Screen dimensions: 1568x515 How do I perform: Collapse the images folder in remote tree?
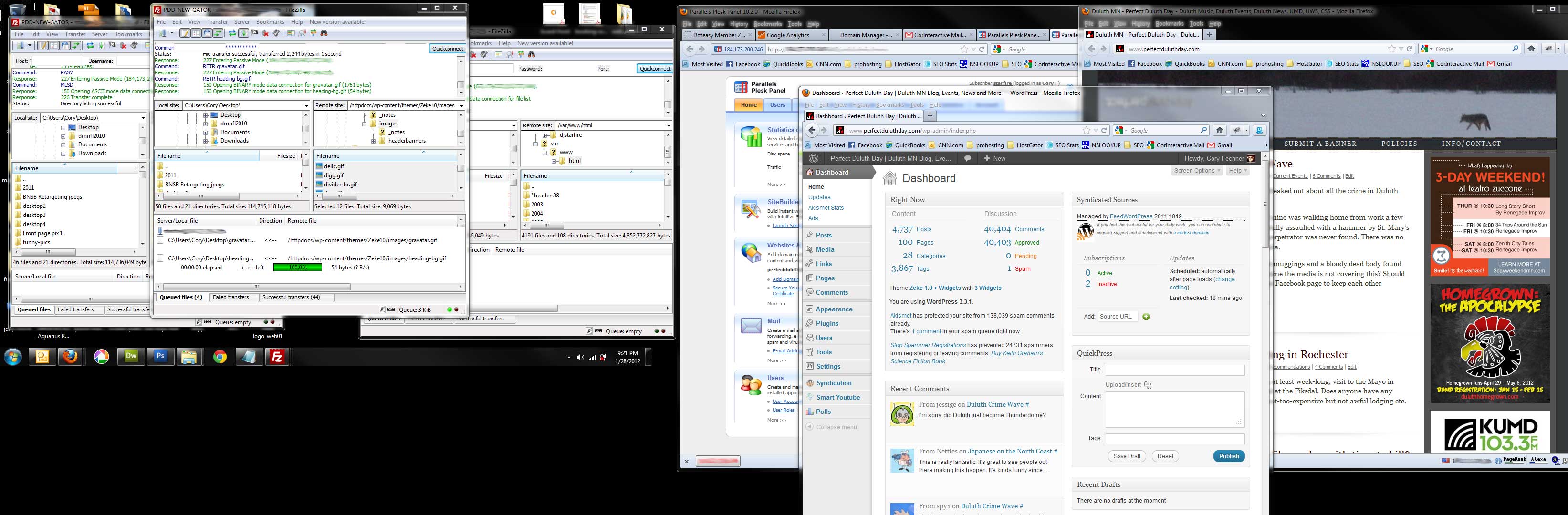(x=365, y=124)
